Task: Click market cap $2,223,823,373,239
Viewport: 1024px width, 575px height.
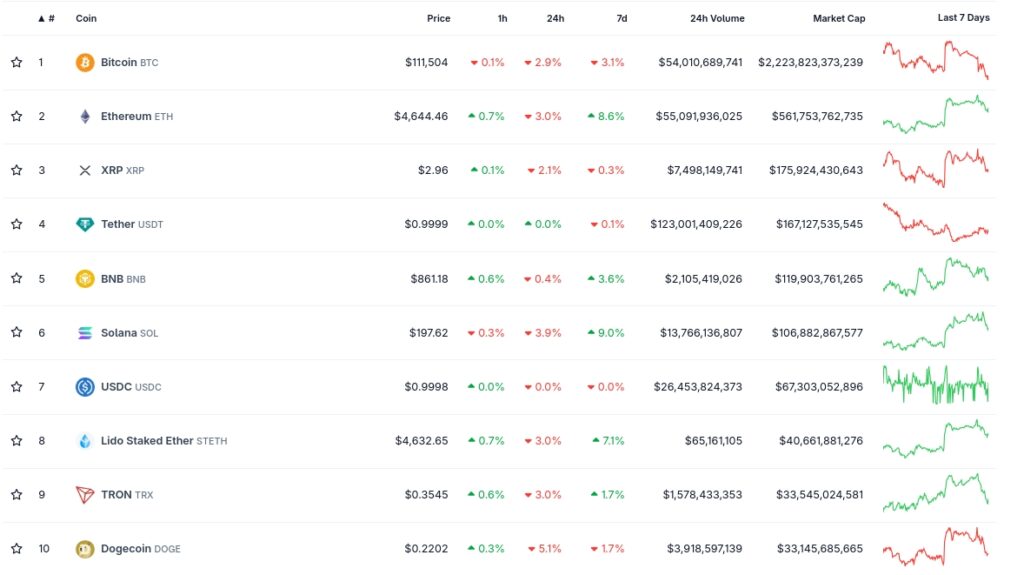Action: click(x=810, y=63)
